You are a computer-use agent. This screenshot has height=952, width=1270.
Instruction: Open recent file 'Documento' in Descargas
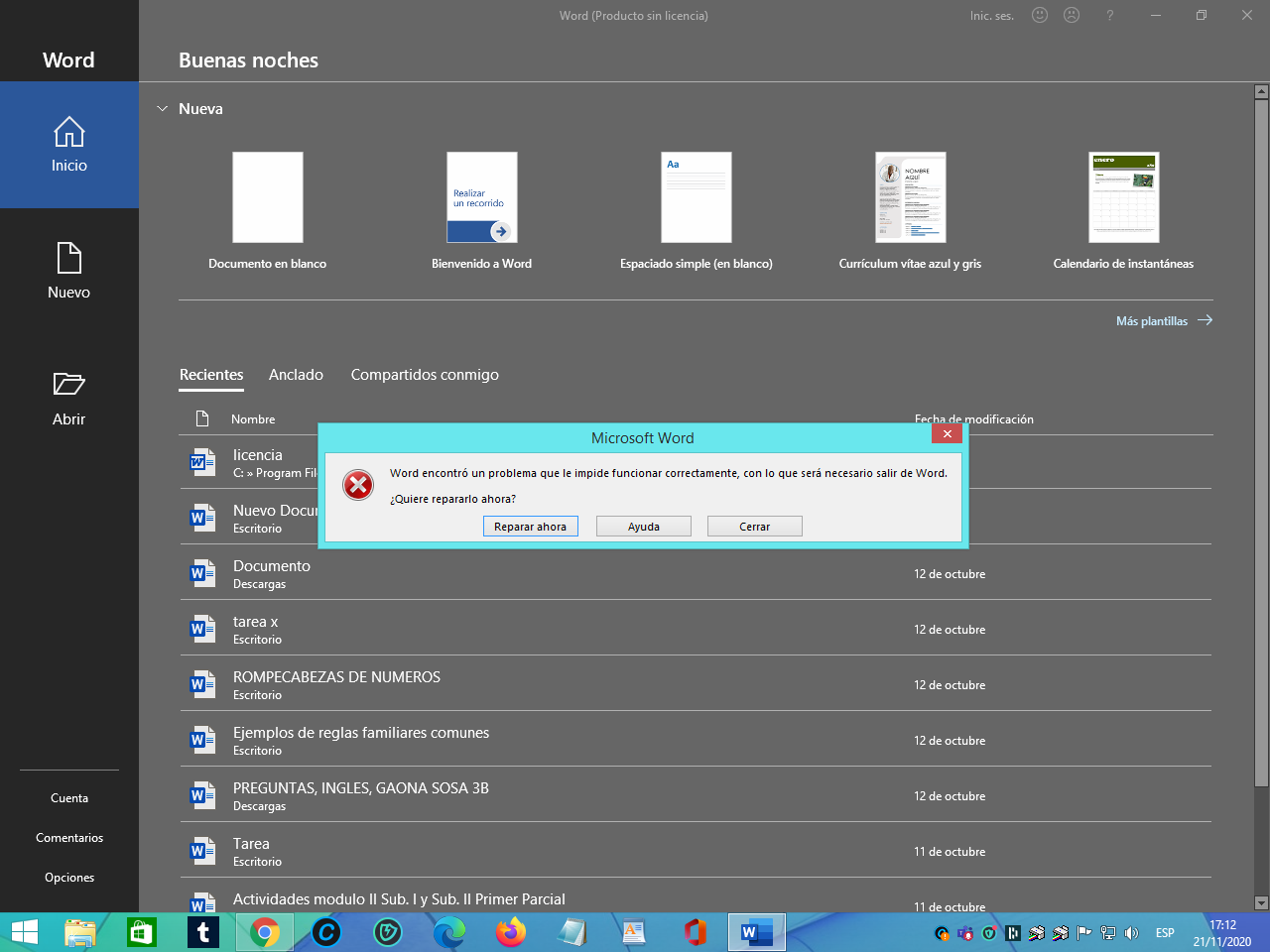click(x=696, y=572)
